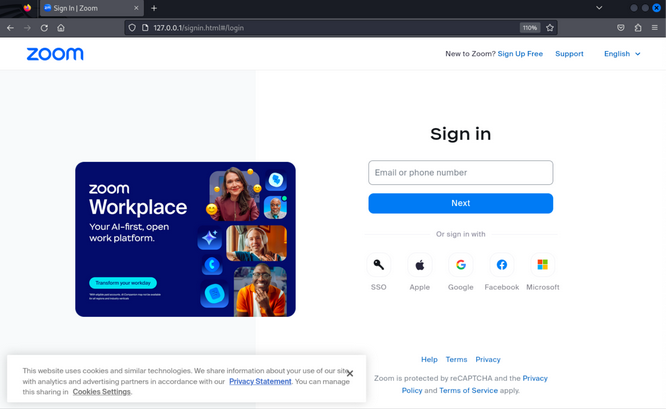Focus the Email or phone number field
666x409 pixels.
(460, 172)
